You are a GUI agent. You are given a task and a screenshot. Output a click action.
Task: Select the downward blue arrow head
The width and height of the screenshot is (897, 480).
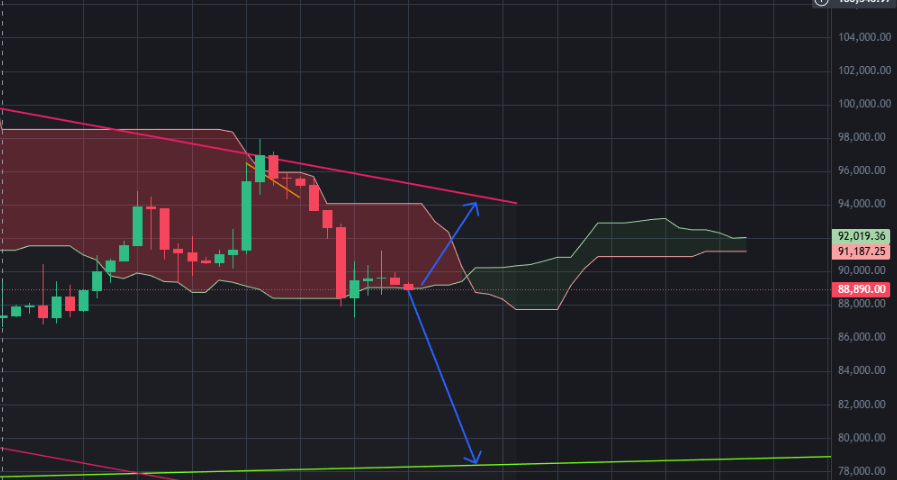pos(475,457)
